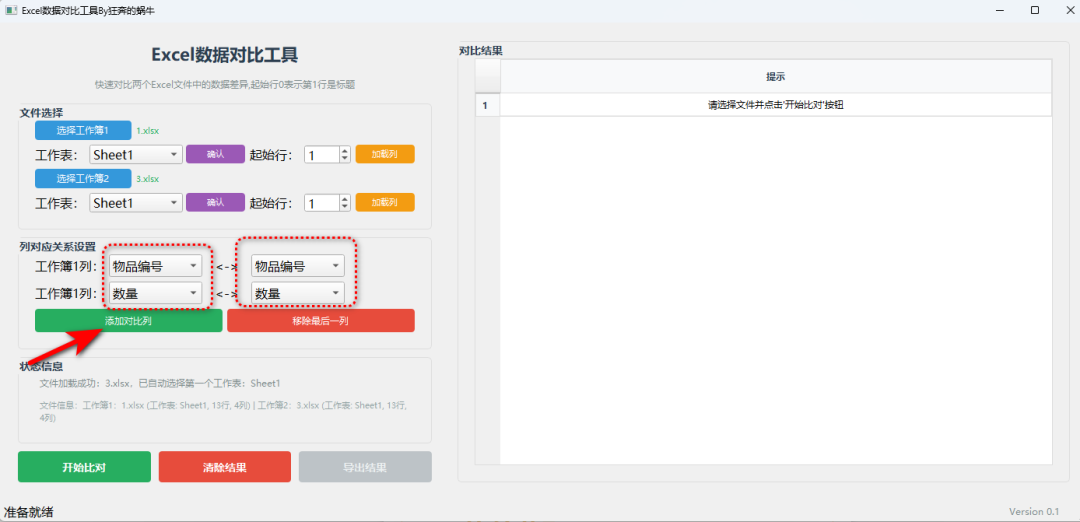Screen dimensions: 1080x522
Task: Click the 选择工作簿2 button
Action: coord(83,178)
